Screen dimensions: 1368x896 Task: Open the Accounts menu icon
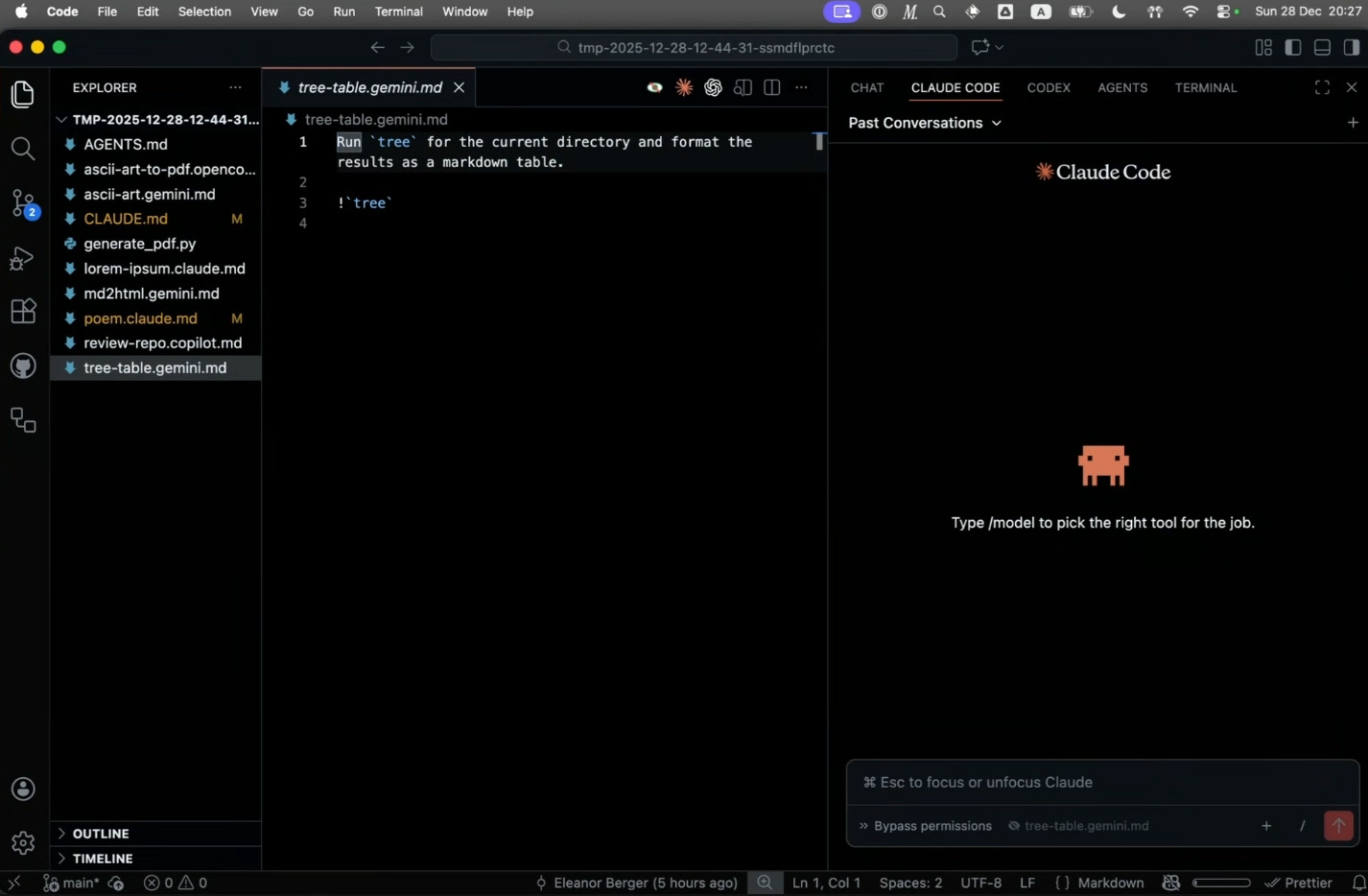click(23, 789)
